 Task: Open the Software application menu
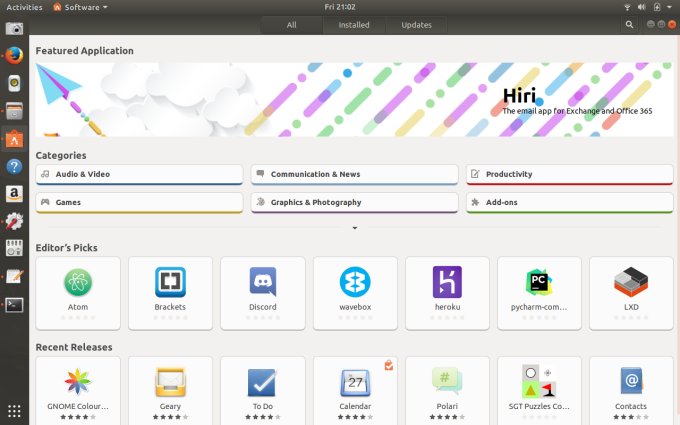pyautogui.click(x=80, y=7)
